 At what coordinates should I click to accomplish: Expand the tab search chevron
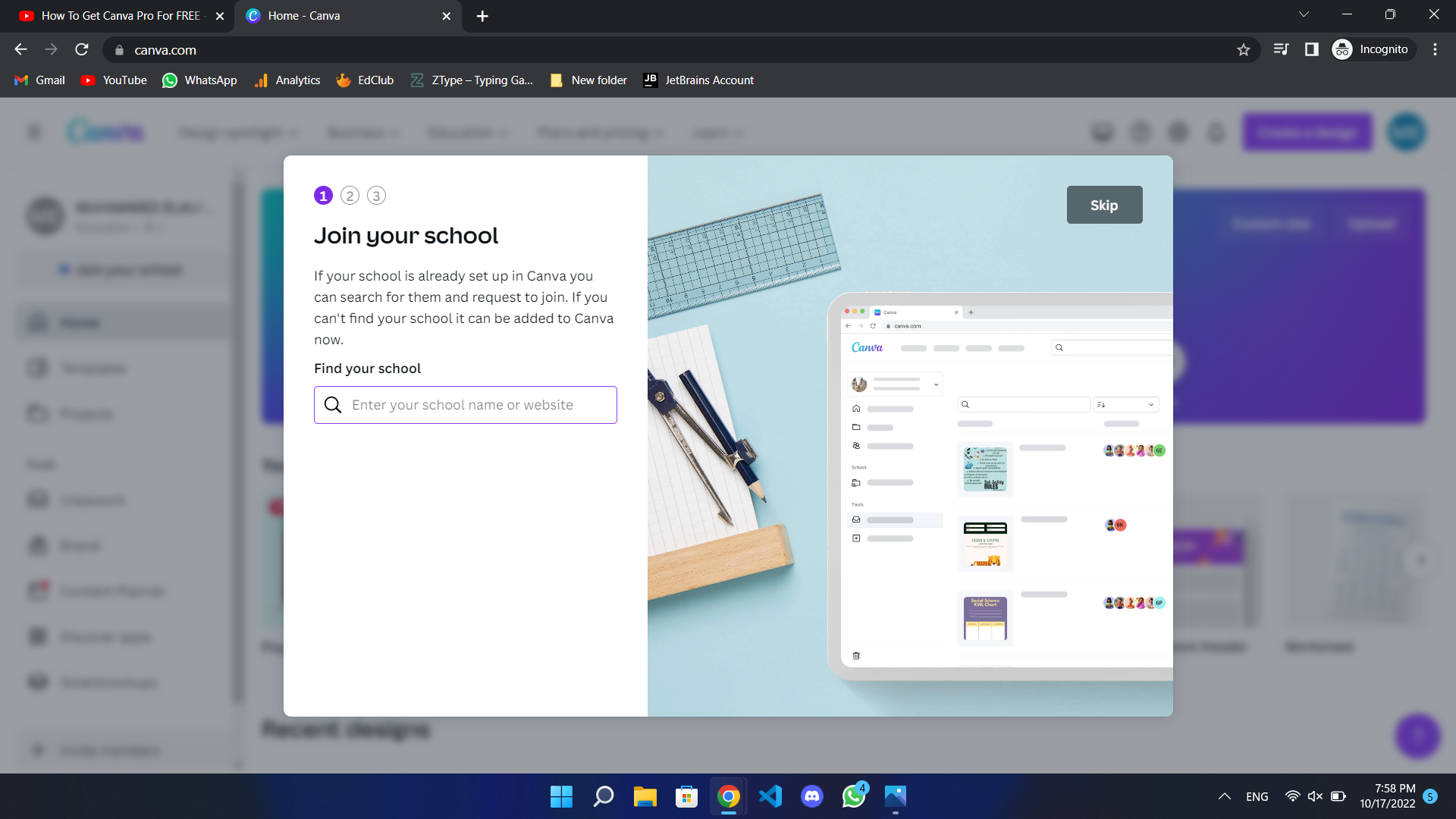pos(1304,14)
